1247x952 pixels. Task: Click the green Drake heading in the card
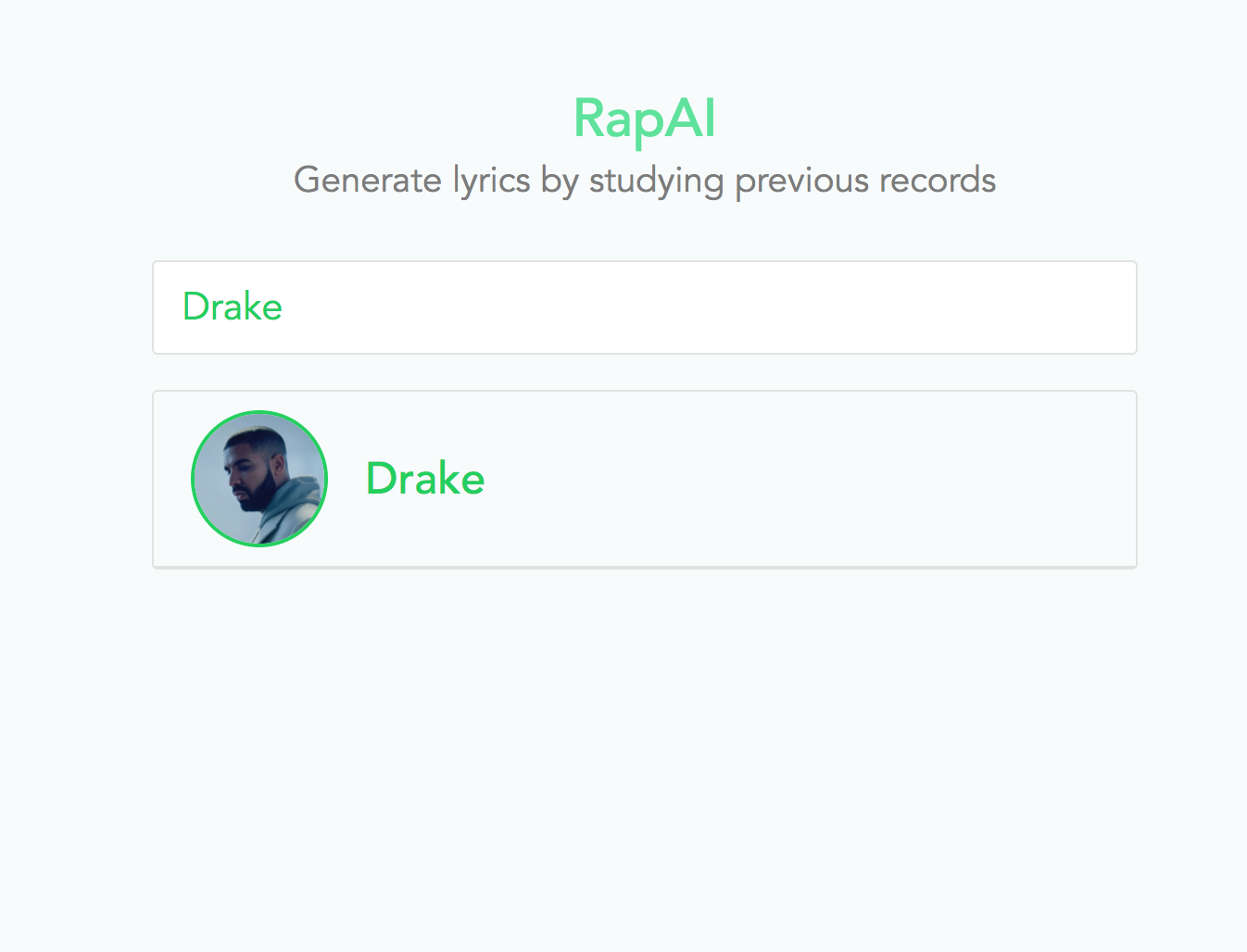[x=425, y=479]
